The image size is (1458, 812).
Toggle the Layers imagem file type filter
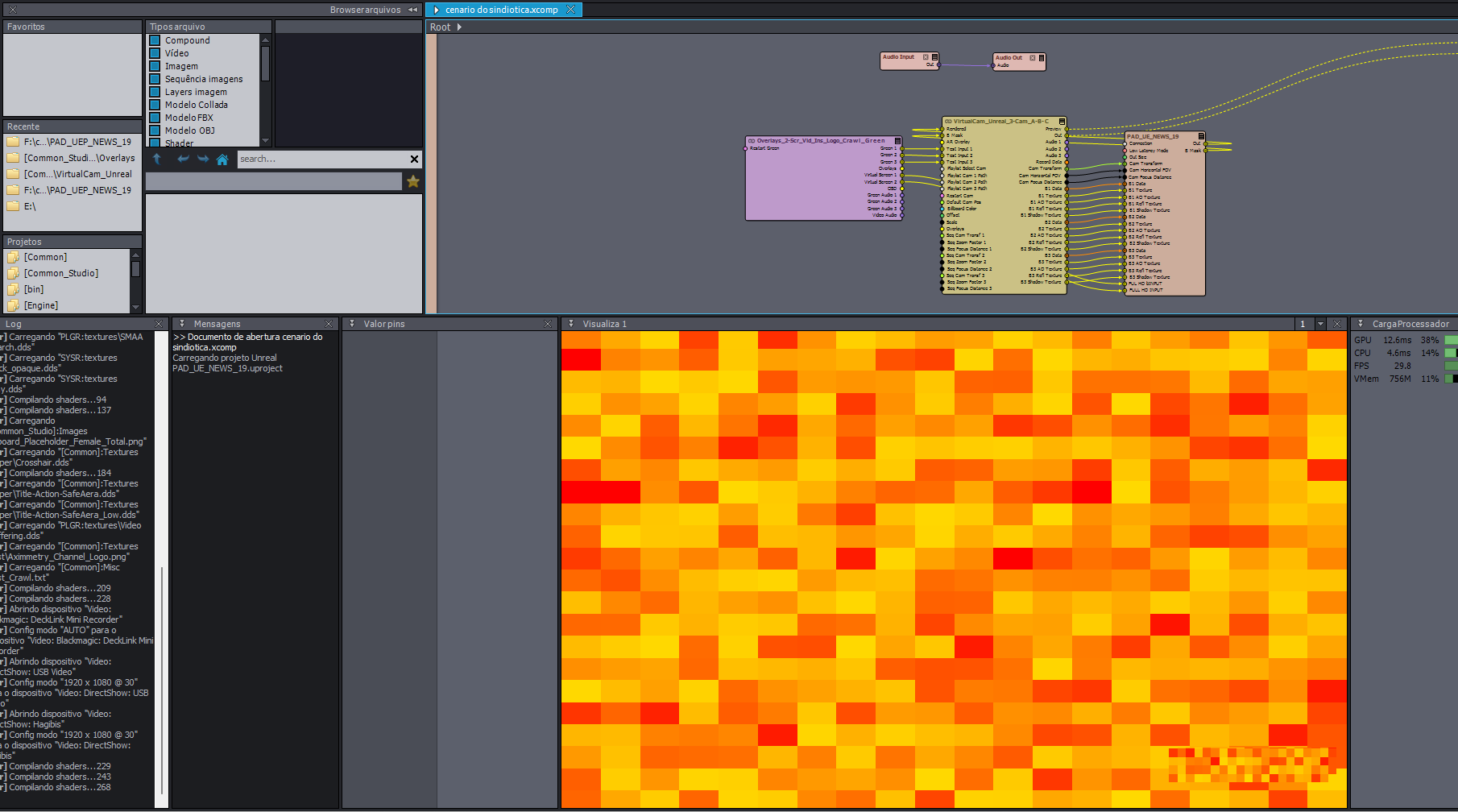pos(155,92)
